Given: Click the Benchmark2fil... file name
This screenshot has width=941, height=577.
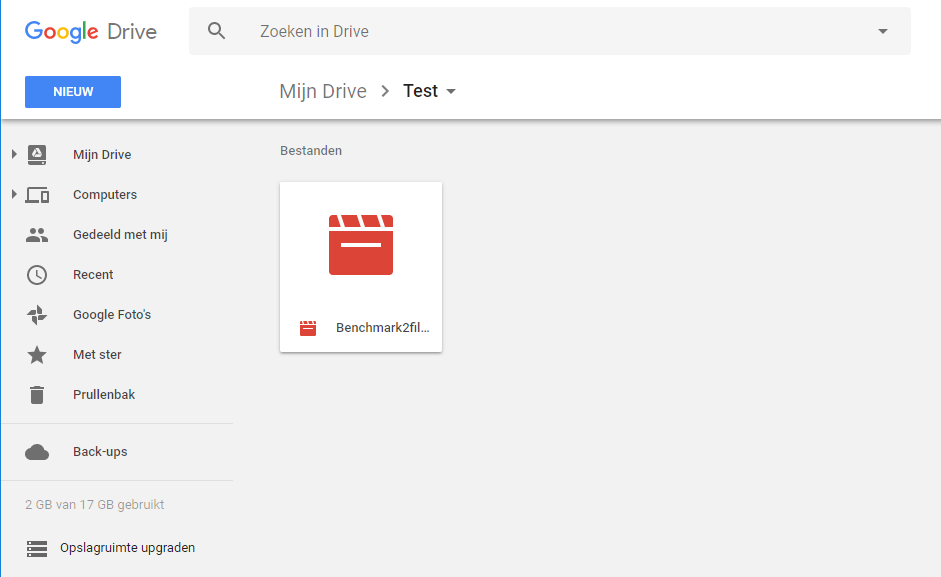Looking at the screenshot, I should tap(383, 328).
